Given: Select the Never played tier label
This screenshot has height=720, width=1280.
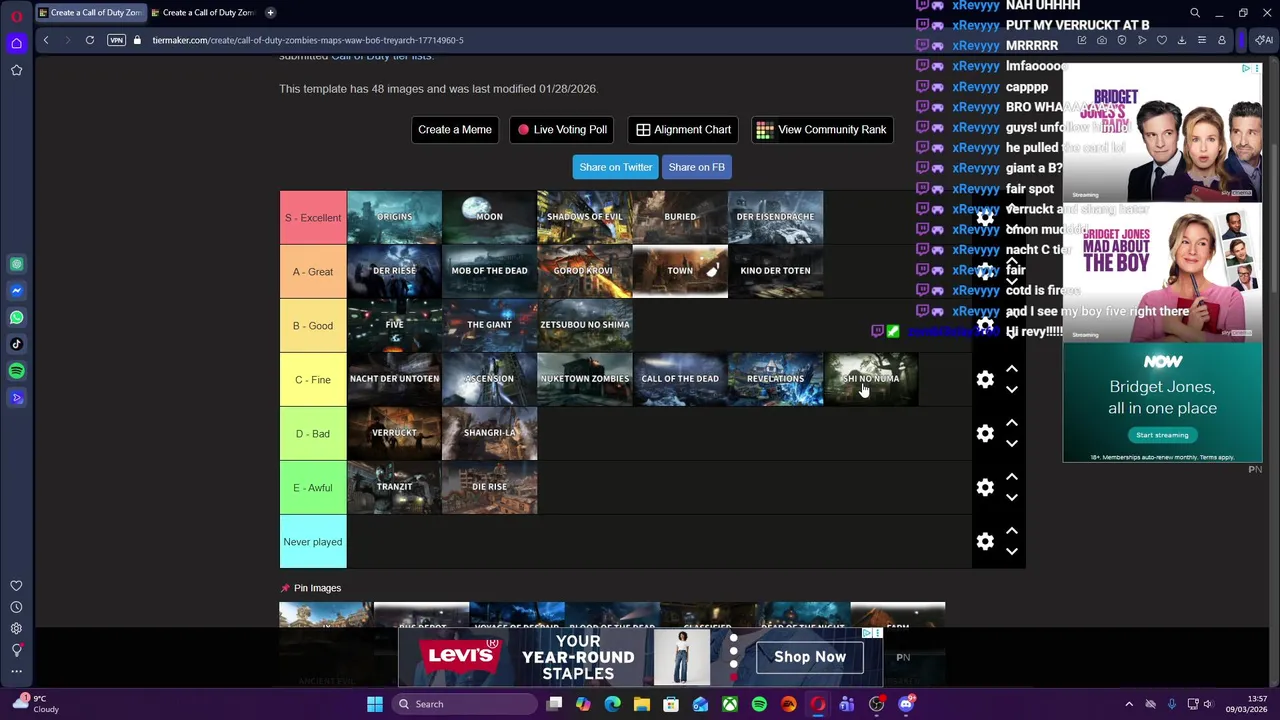Looking at the screenshot, I should pos(313,542).
